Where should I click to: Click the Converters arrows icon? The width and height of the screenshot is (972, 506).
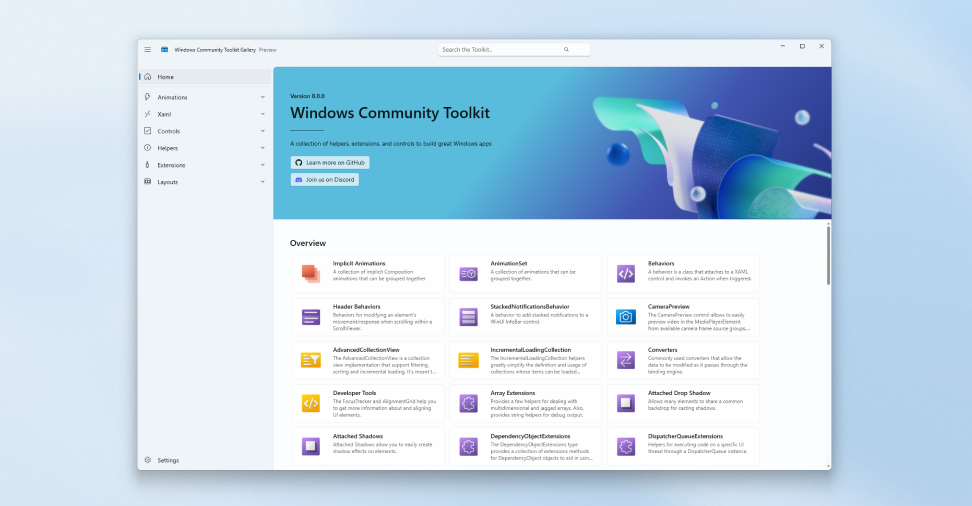(625, 360)
